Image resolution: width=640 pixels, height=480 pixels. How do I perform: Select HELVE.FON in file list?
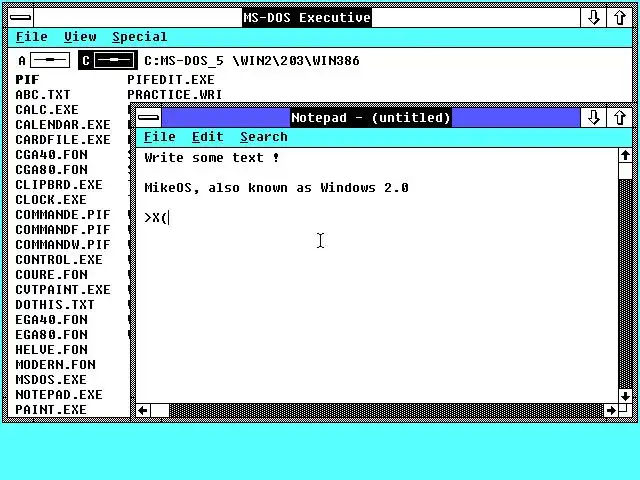coord(51,350)
